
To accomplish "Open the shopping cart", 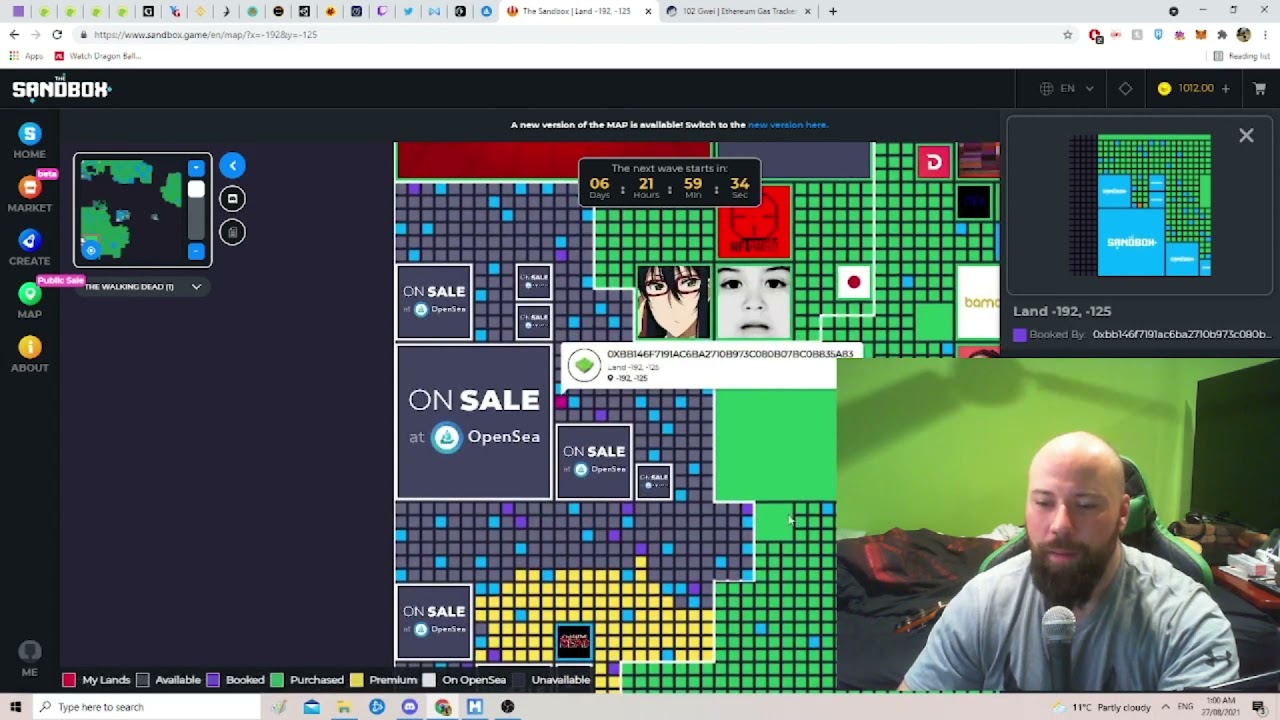I will coord(1259,88).
